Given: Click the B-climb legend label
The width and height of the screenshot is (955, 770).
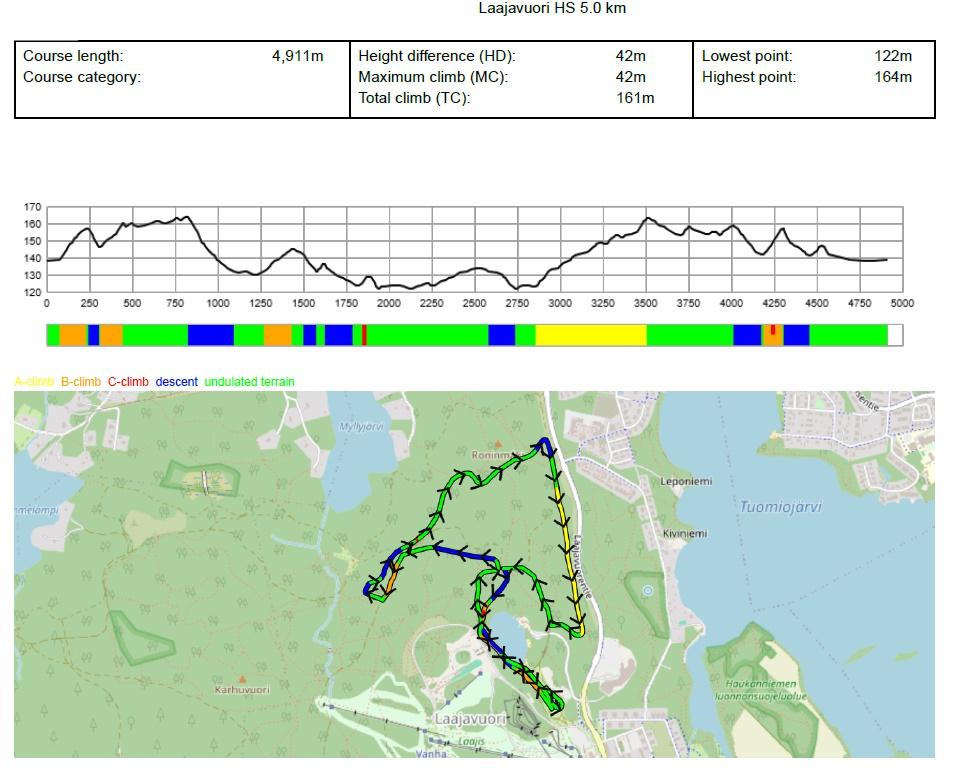Looking at the screenshot, I should pos(80,382).
